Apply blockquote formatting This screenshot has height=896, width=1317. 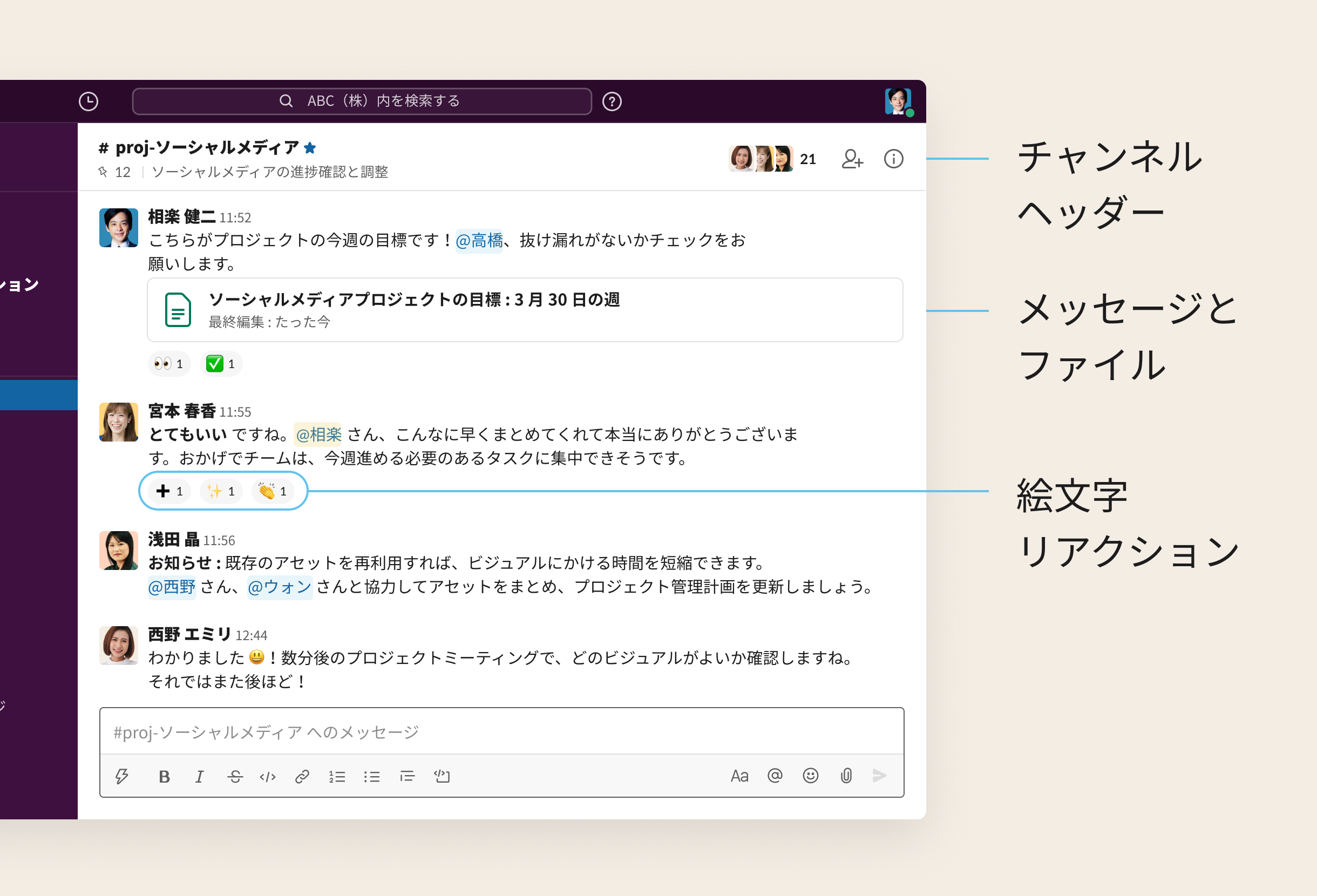click(x=407, y=776)
